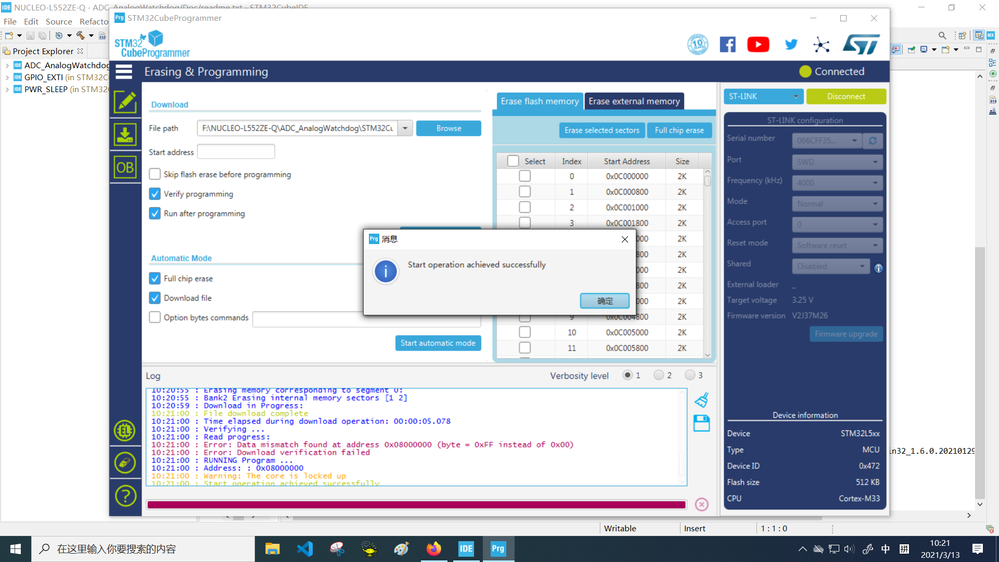
Task: Open the Source menu in STM32CubeIDE
Action: [59, 22]
